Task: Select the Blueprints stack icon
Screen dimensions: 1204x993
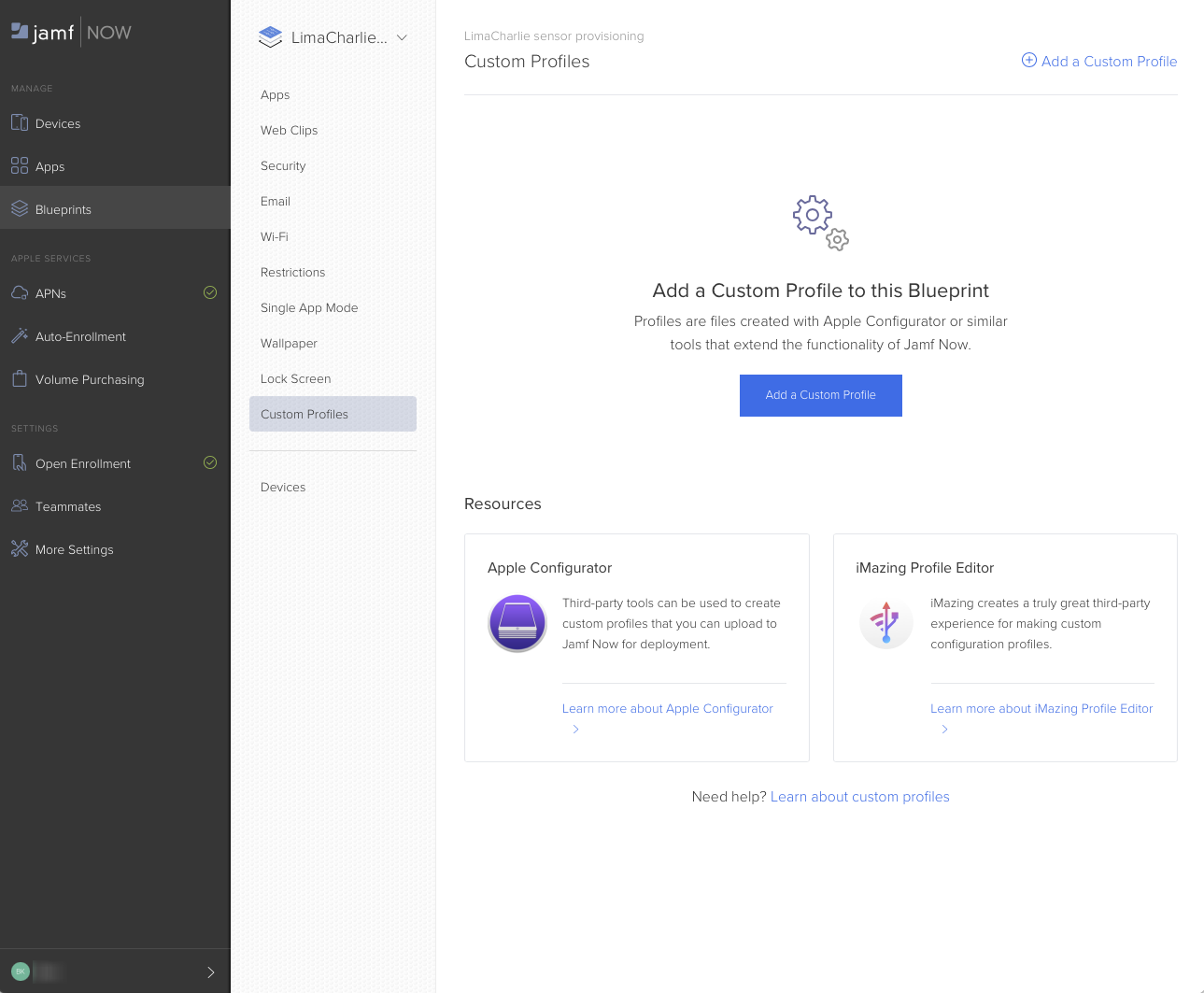Action: 20,209
